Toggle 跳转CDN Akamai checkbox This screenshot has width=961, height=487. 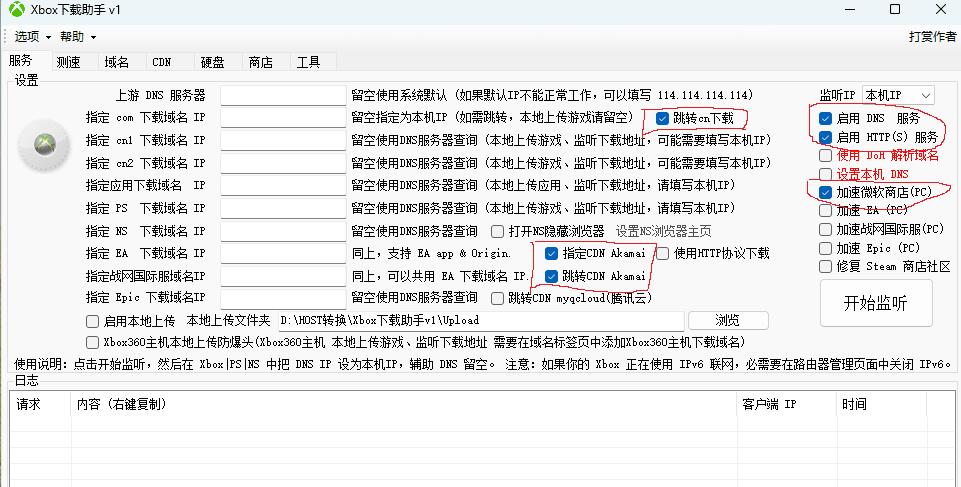(551, 276)
